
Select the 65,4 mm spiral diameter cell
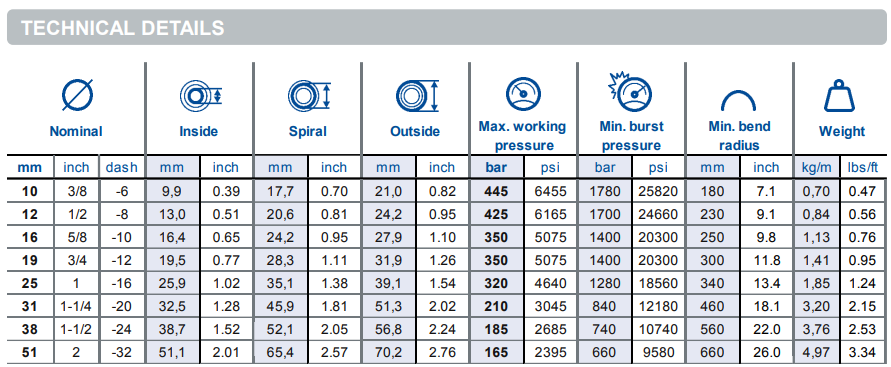pos(280,353)
